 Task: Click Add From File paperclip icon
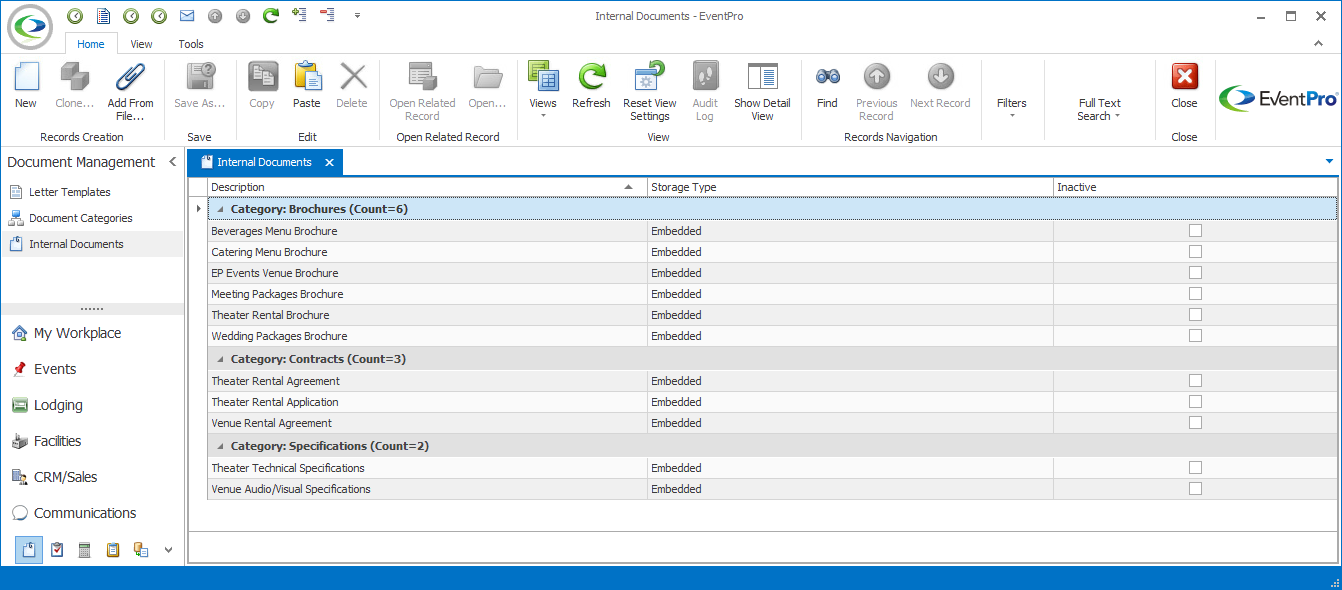coord(130,77)
